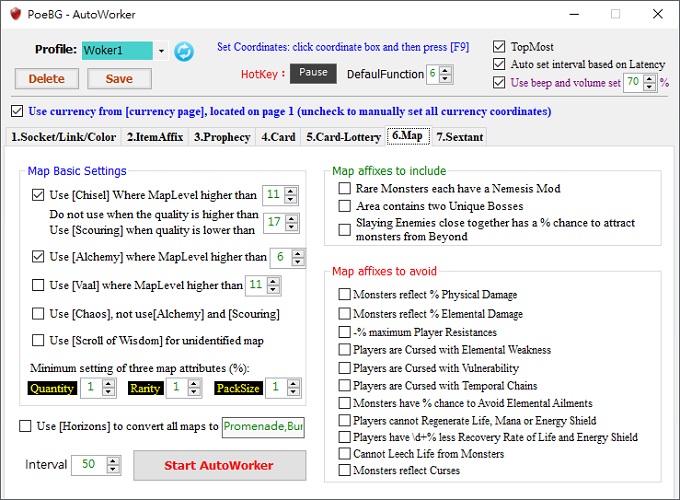
Task: Check Players have less Recovery Rate
Action: (344, 437)
